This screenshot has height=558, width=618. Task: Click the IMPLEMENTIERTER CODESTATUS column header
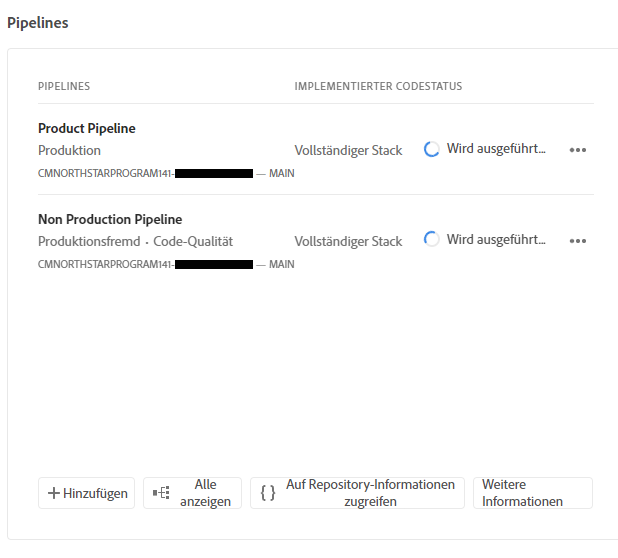click(378, 86)
